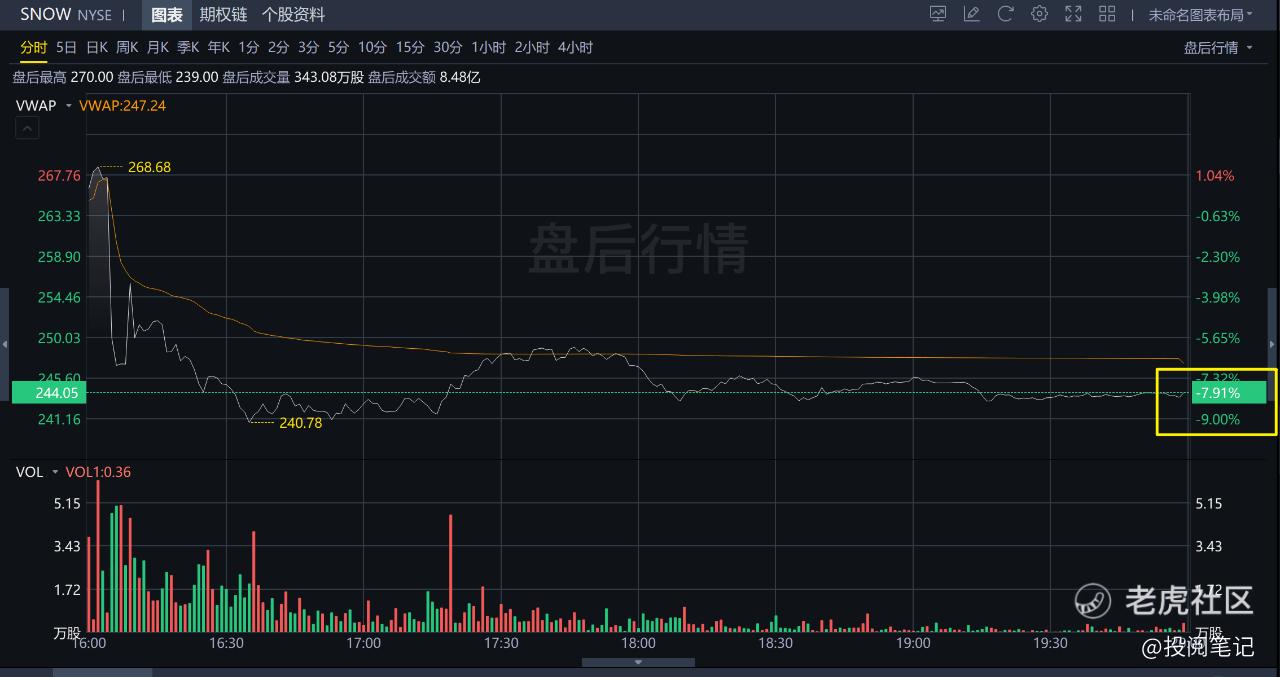This screenshot has width=1280, height=677.
Task: Select the 年K timeframe
Action: pos(219,47)
